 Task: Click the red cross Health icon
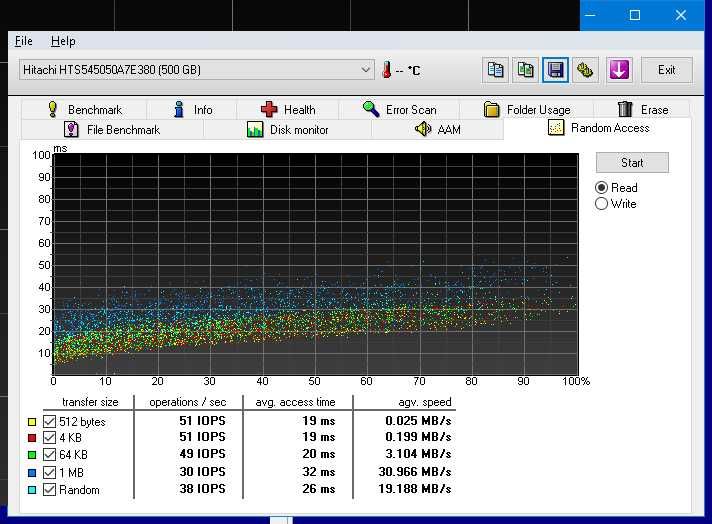269,109
